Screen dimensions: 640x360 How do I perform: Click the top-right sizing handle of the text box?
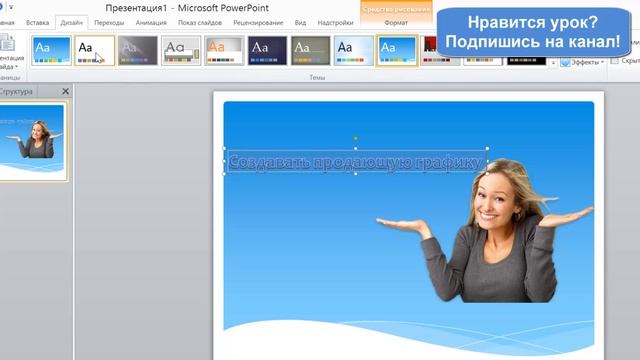pyautogui.click(x=487, y=149)
